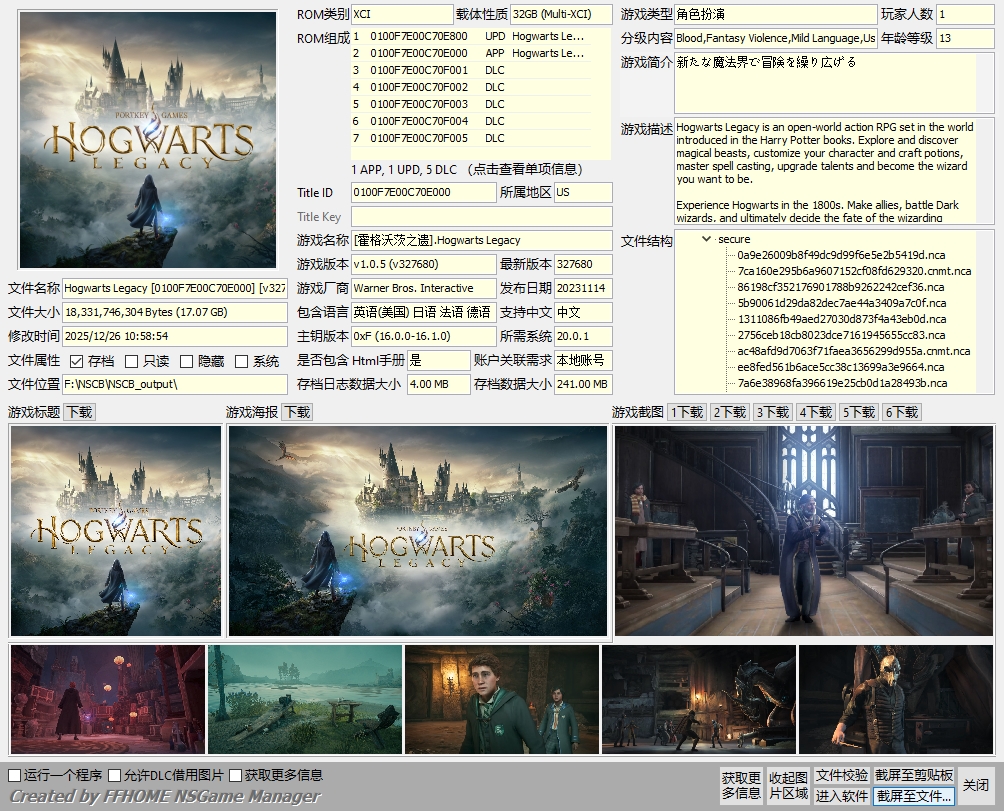Click the 游戏标题 下载 button
Viewport: 1004px width, 811px height.
click(79, 412)
